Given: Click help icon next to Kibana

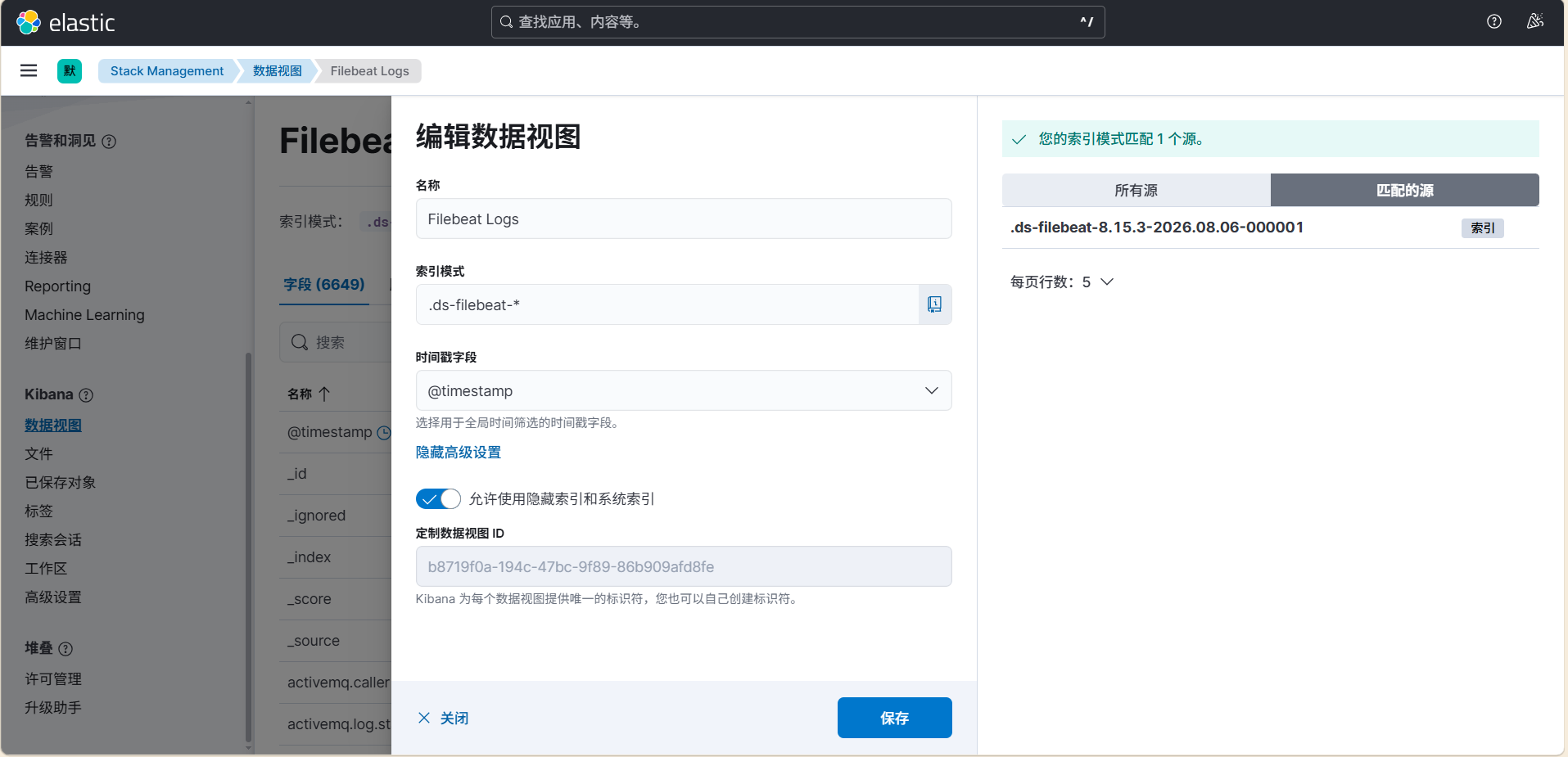Looking at the screenshot, I should click(x=86, y=395).
